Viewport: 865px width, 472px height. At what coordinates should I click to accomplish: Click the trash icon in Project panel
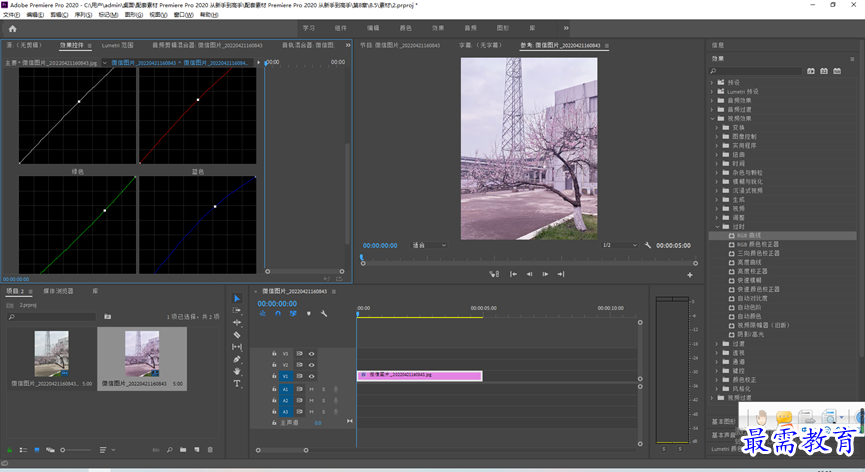tap(210, 450)
